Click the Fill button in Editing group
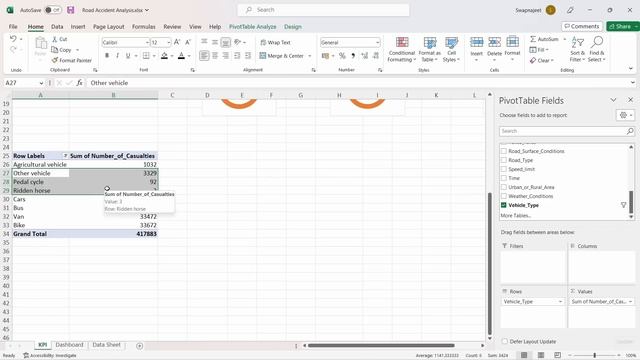This screenshot has width=640, height=360. [539, 50]
